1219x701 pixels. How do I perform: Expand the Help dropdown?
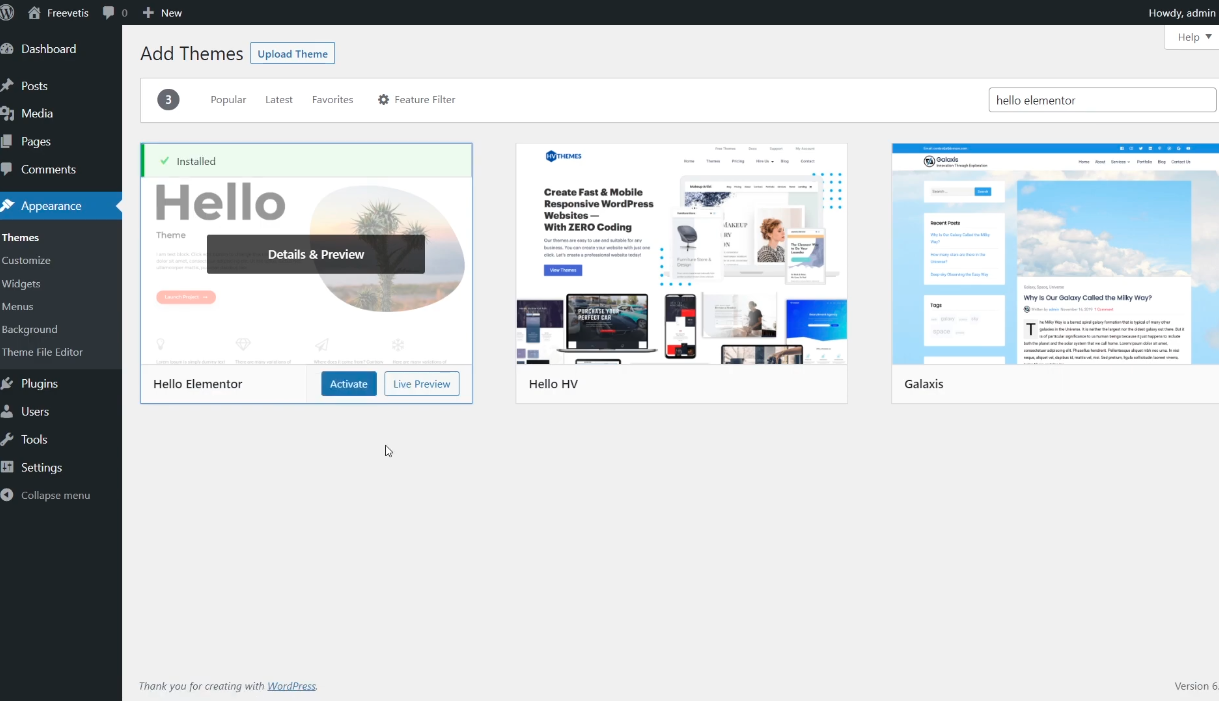coord(1193,37)
